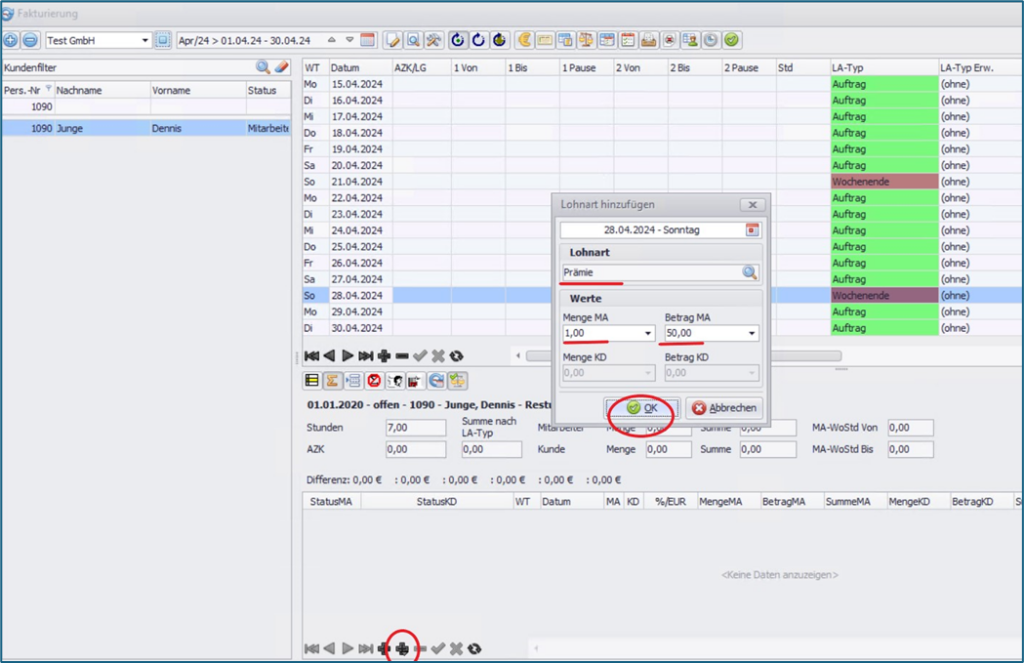
Task: Cancel the dialog with Abbrechen
Action: pos(724,408)
